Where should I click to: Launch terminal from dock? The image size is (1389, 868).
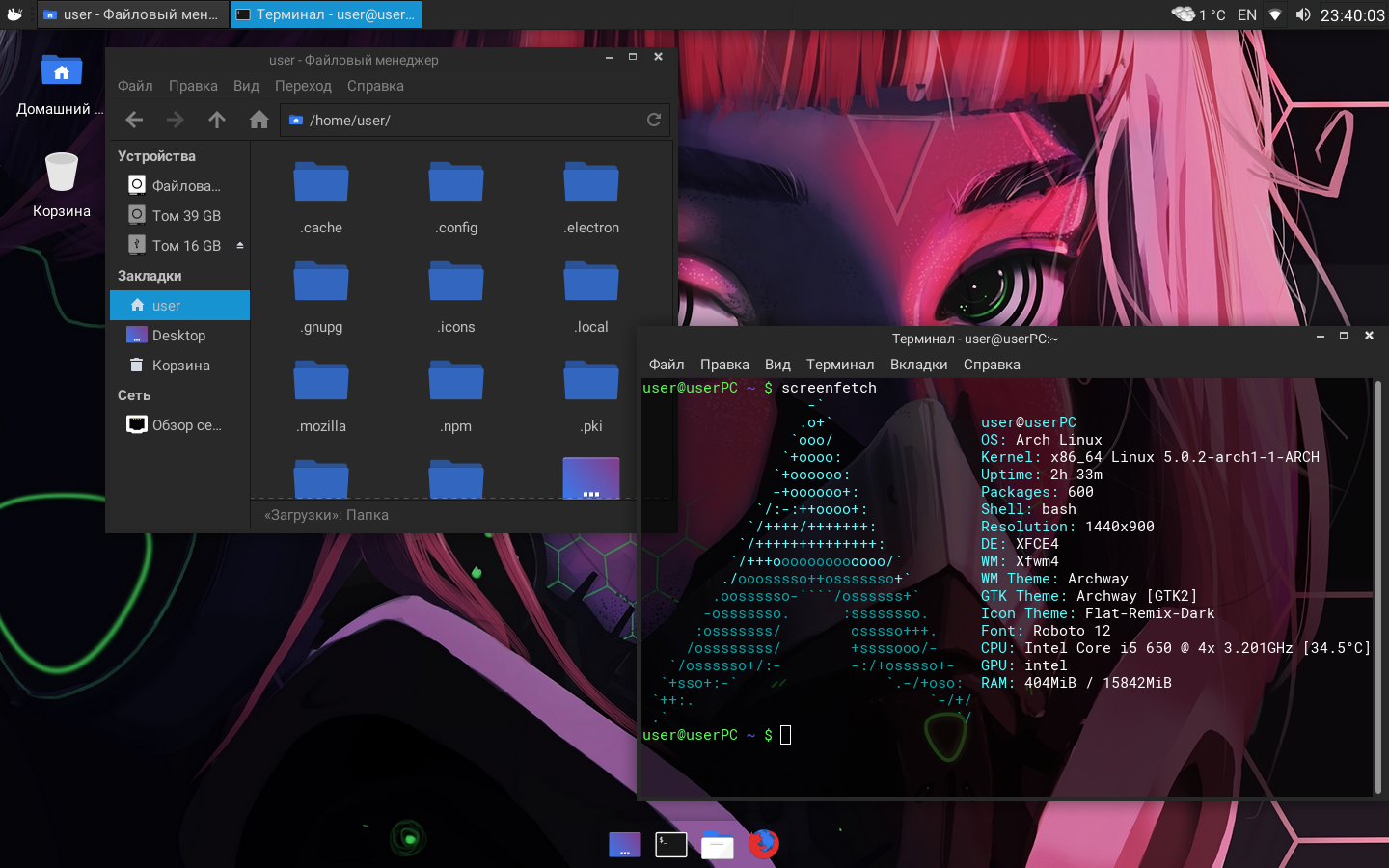(x=671, y=845)
